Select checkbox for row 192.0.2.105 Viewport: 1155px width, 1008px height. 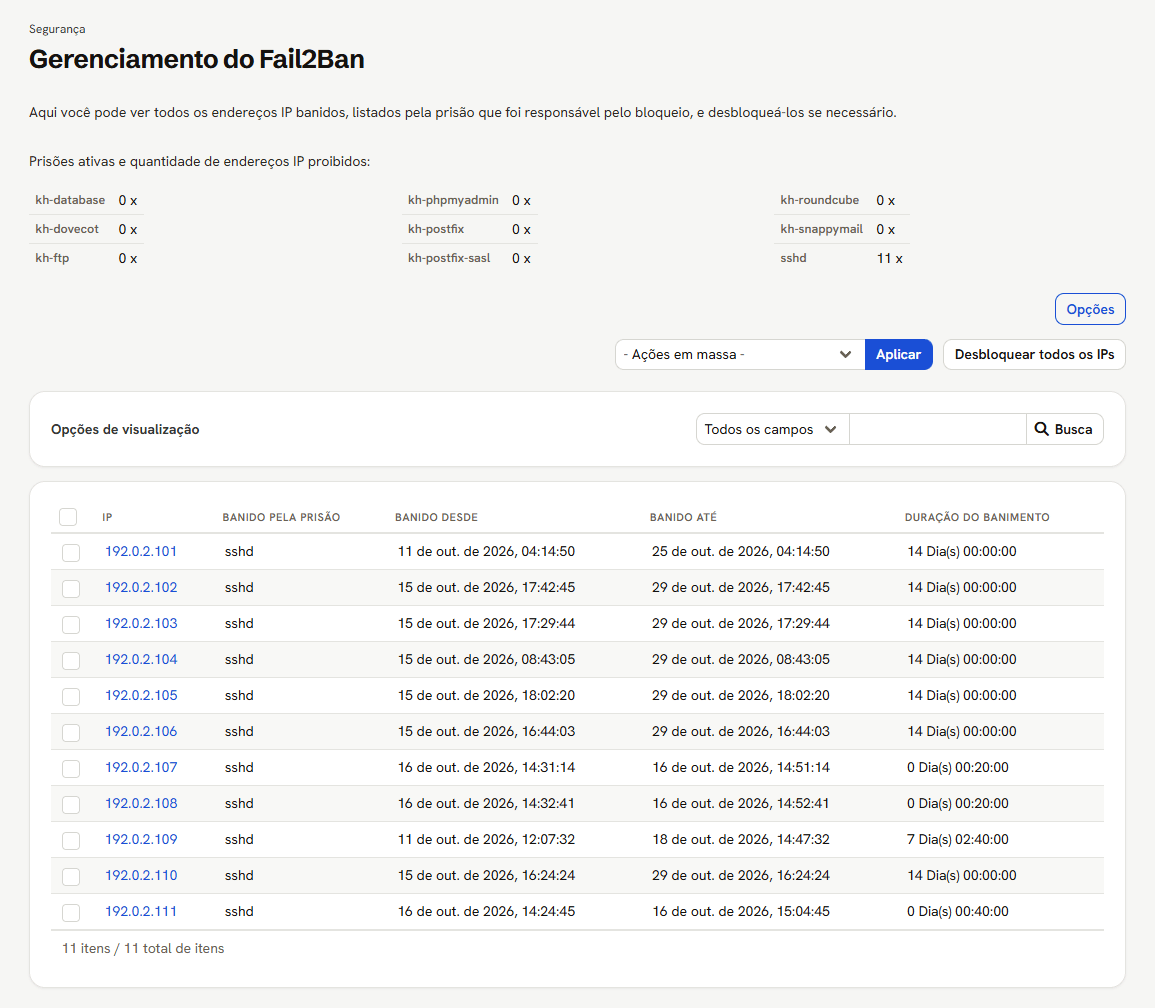71,696
